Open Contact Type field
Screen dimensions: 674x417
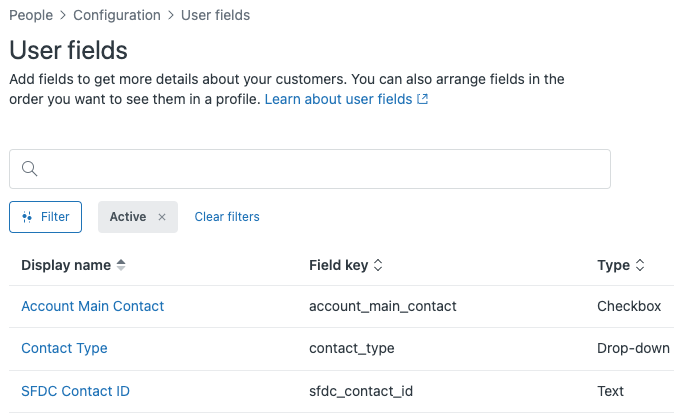pyautogui.click(x=64, y=348)
